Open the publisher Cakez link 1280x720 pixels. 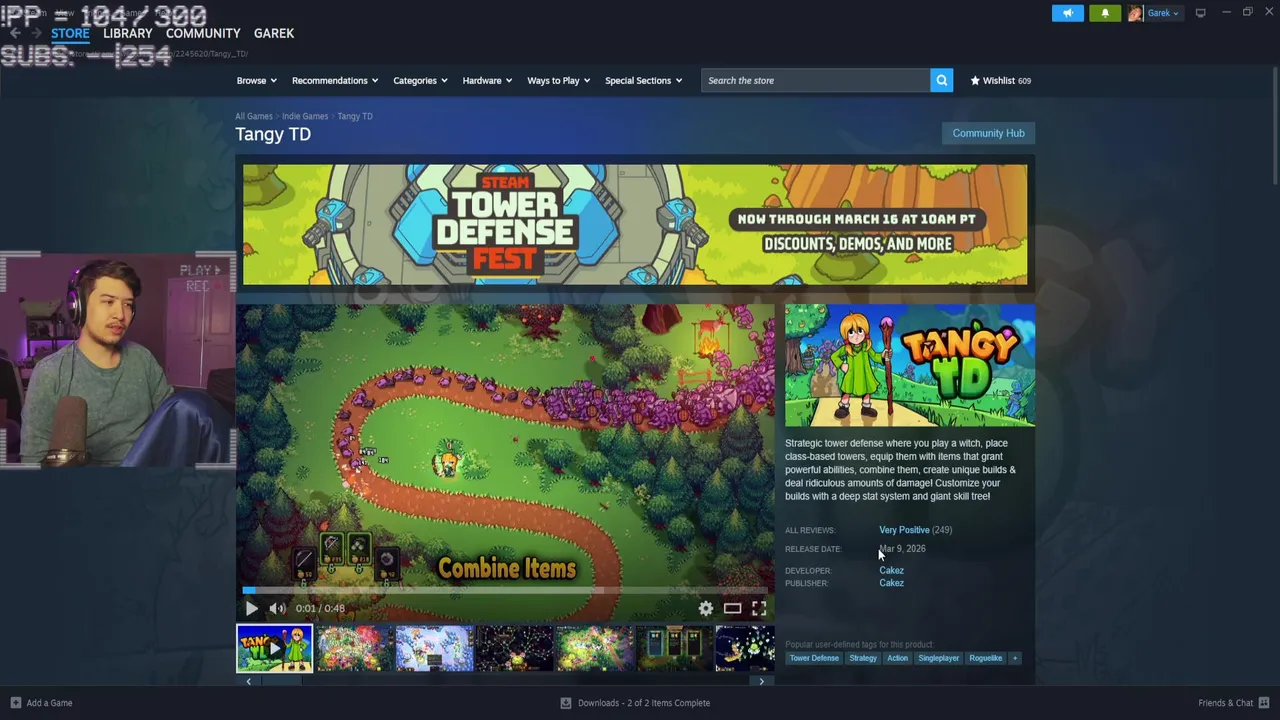coord(891,583)
